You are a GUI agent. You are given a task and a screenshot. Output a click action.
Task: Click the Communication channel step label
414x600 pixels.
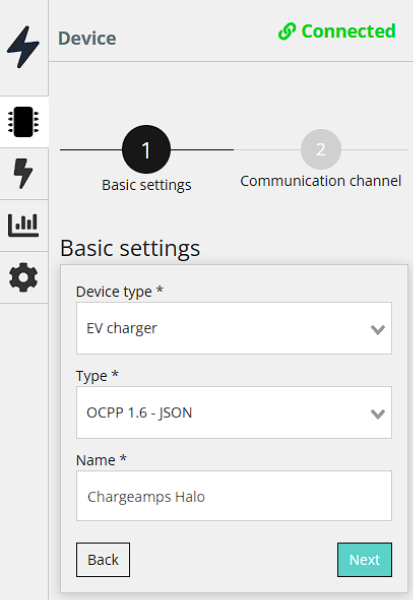tap(321, 181)
